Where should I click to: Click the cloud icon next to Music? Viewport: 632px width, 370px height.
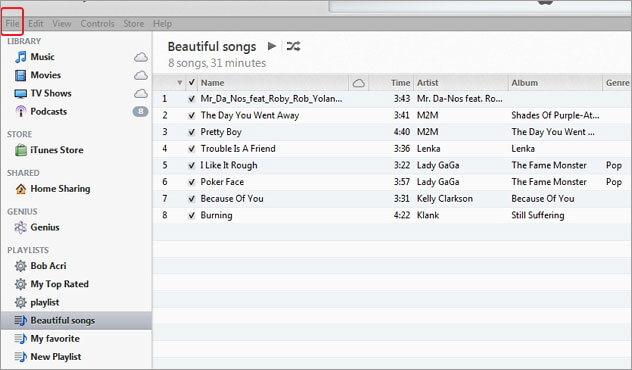[x=141, y=57]
